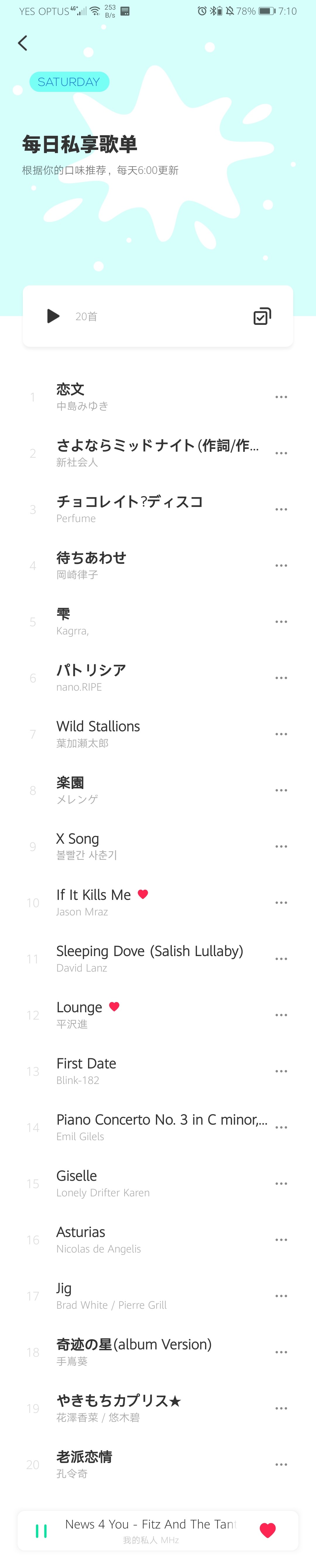Screen dimensions: 316x1568
Task: Expand options for First Date
Action: click(281, 1071)
